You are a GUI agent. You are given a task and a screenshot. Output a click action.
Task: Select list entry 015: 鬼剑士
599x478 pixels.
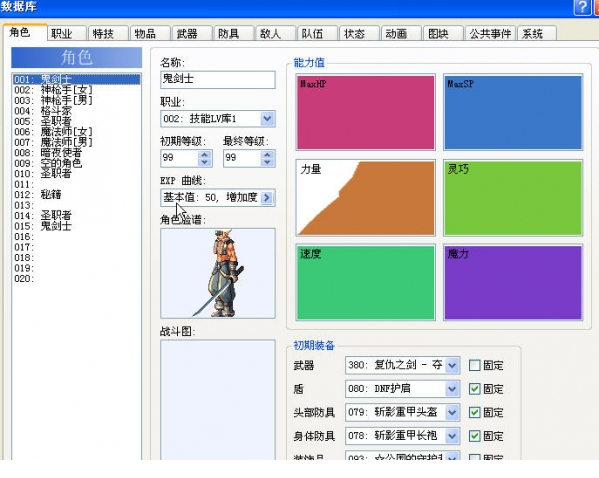[76, 226]
